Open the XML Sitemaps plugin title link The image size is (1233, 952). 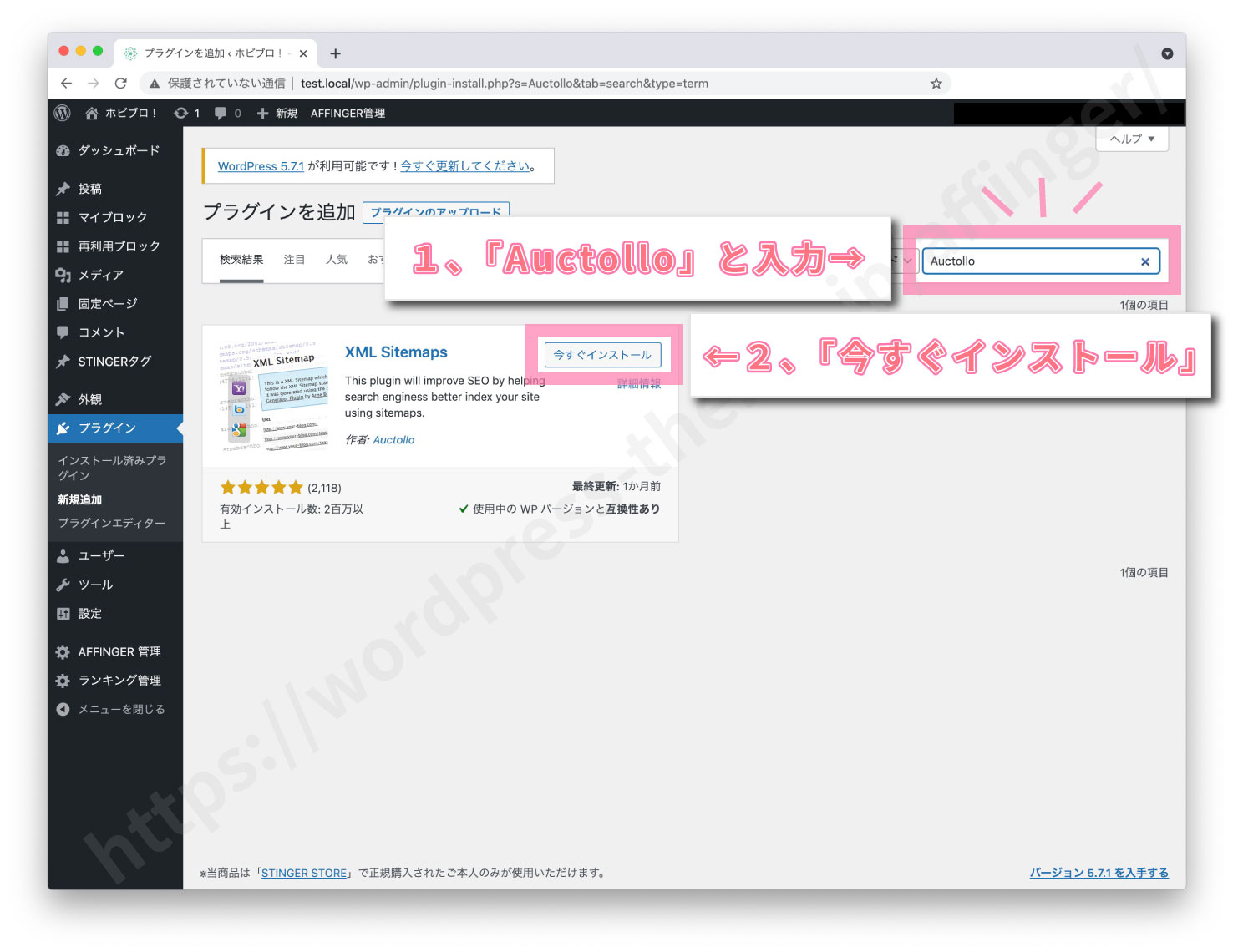pos(396,352)
